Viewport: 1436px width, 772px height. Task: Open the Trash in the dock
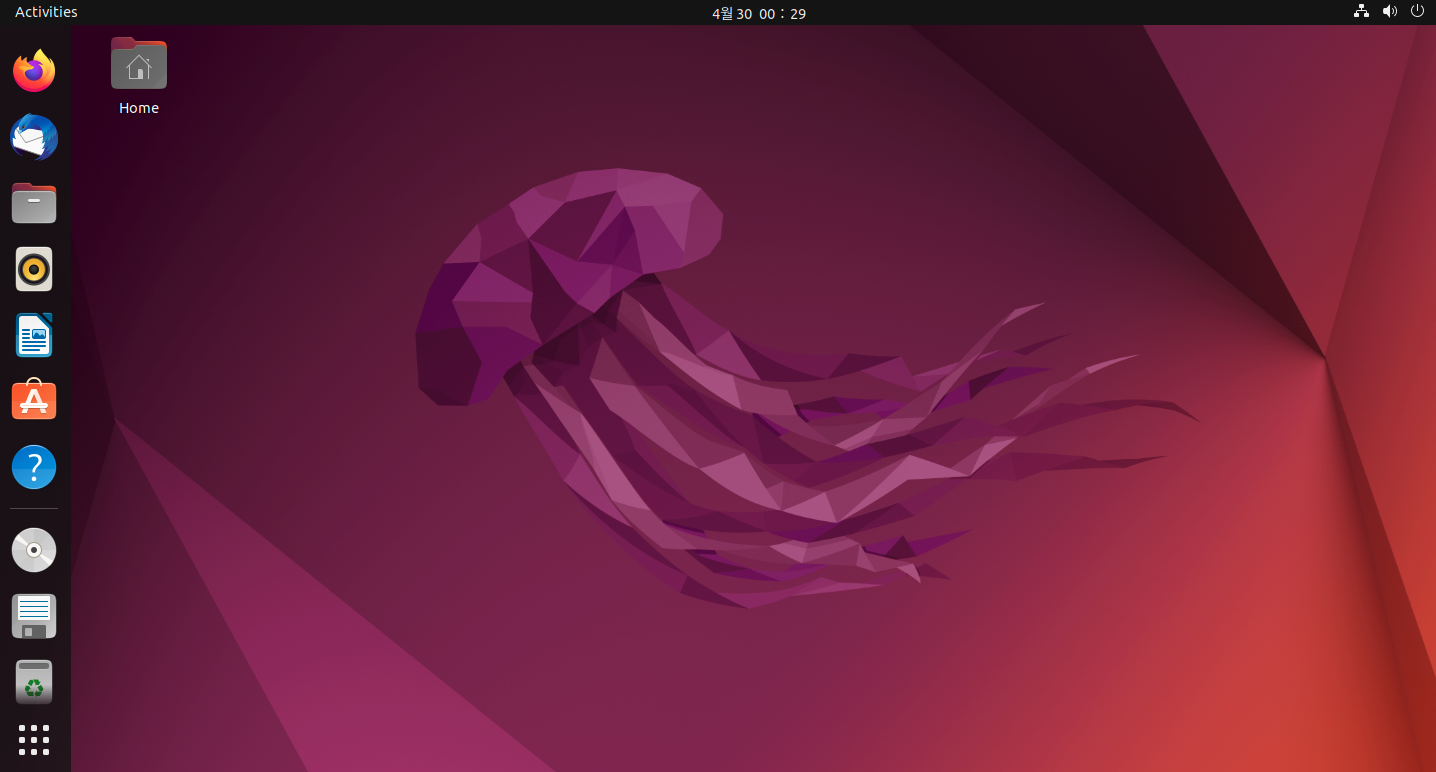34,682
